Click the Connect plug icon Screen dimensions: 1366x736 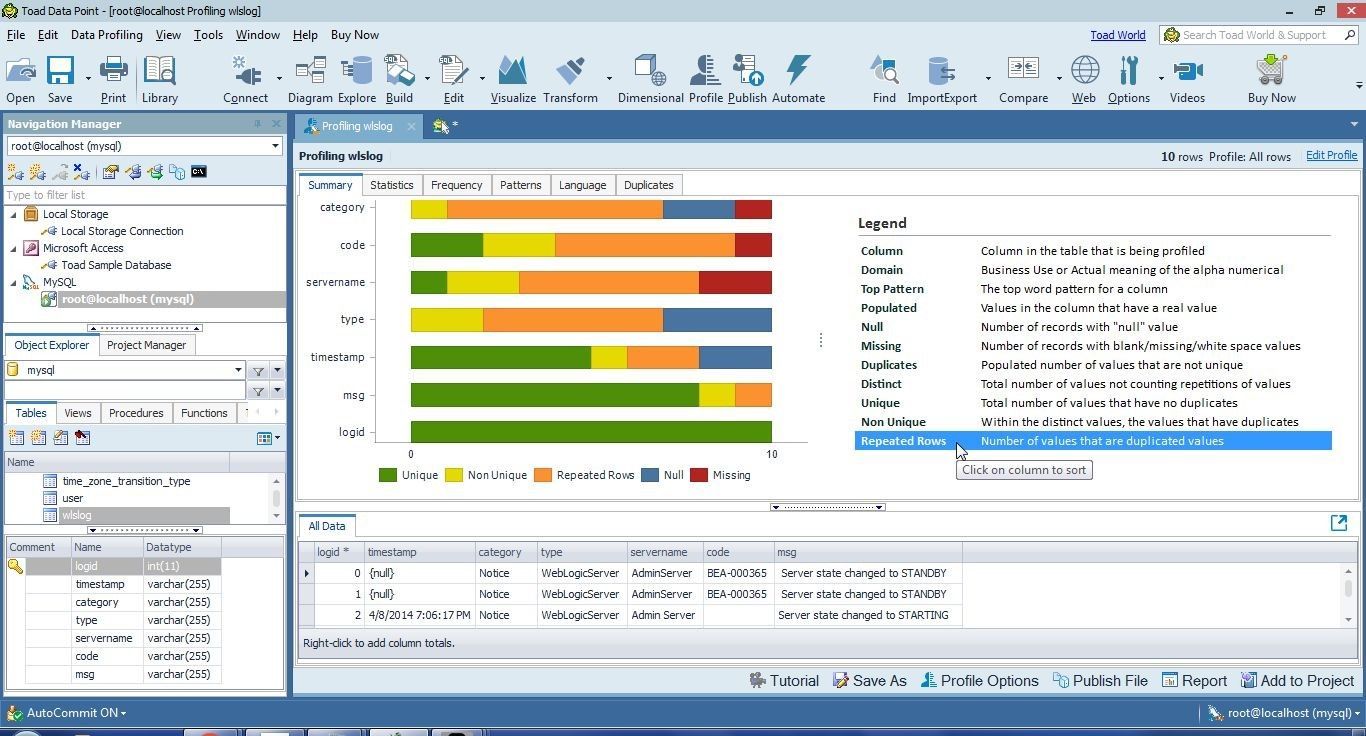pyautogui.click(x=245, y=71)
